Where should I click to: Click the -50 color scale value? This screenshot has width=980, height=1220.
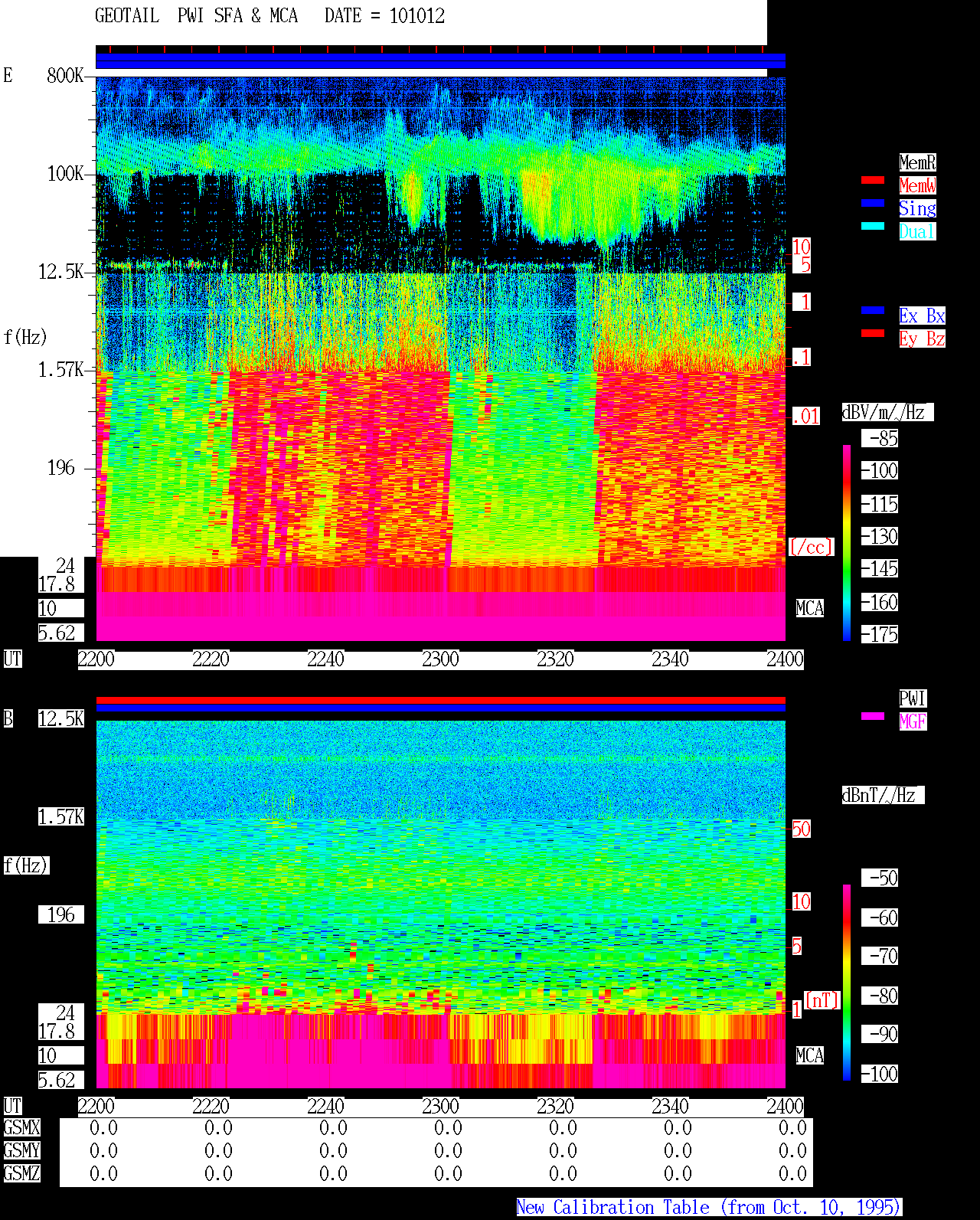point(880,878)
